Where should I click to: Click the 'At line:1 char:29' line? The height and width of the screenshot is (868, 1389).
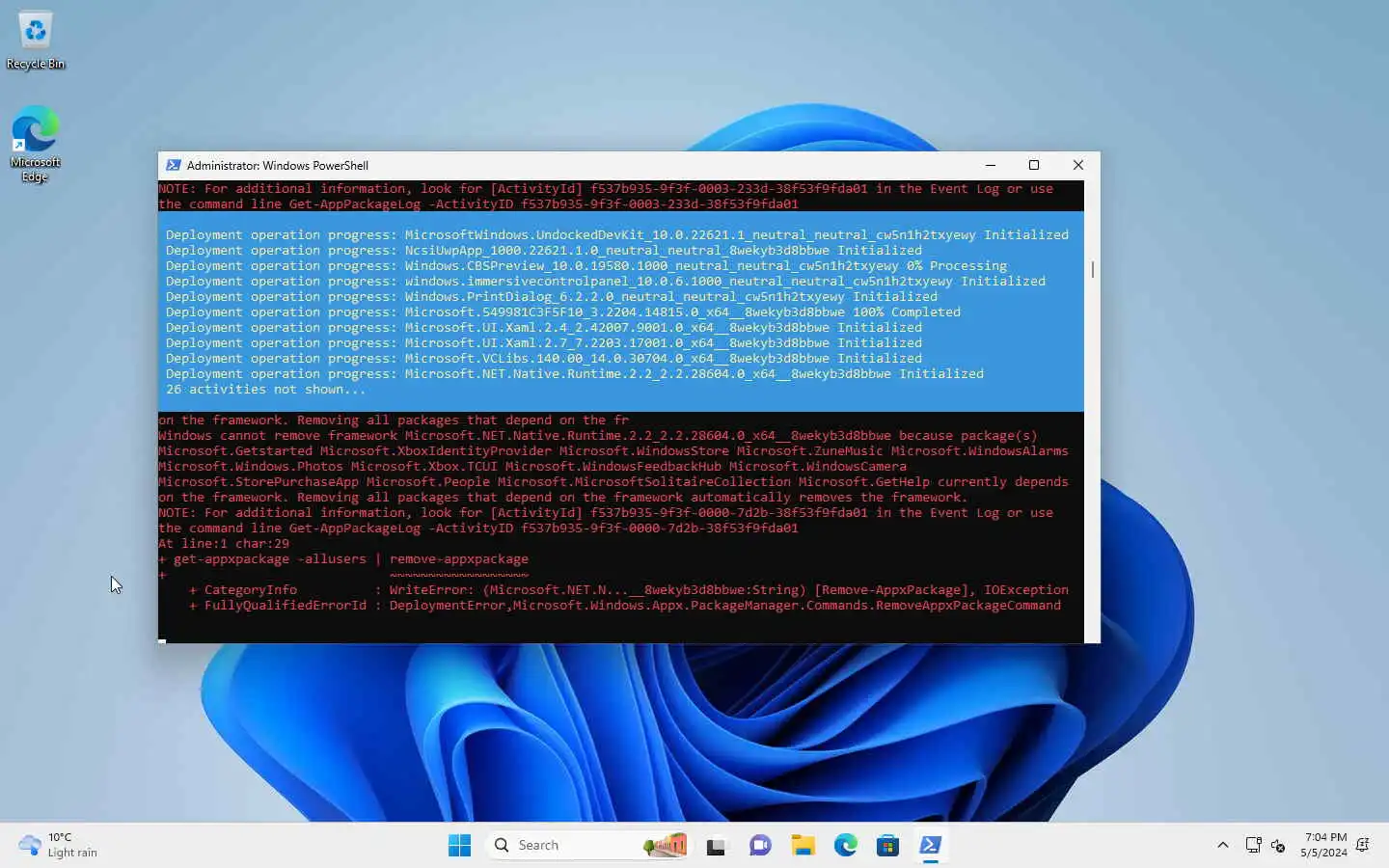pyautogui.click(x=224, y=544)
